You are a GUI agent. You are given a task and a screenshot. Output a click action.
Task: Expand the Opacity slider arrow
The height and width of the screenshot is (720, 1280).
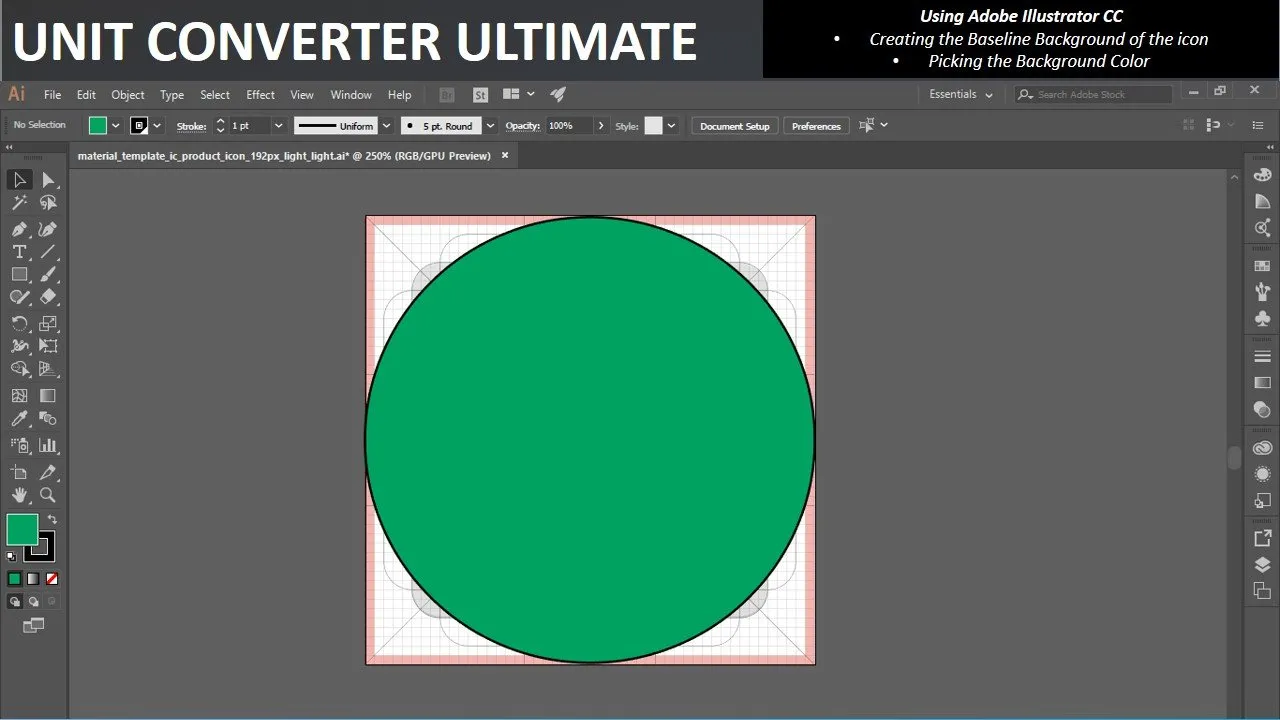pyautogui.click(x=600, y=126)
